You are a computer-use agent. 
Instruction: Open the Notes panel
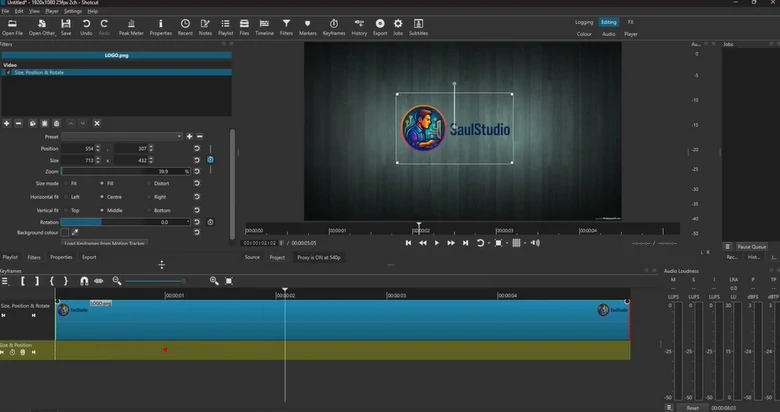[x=205, y=27]
